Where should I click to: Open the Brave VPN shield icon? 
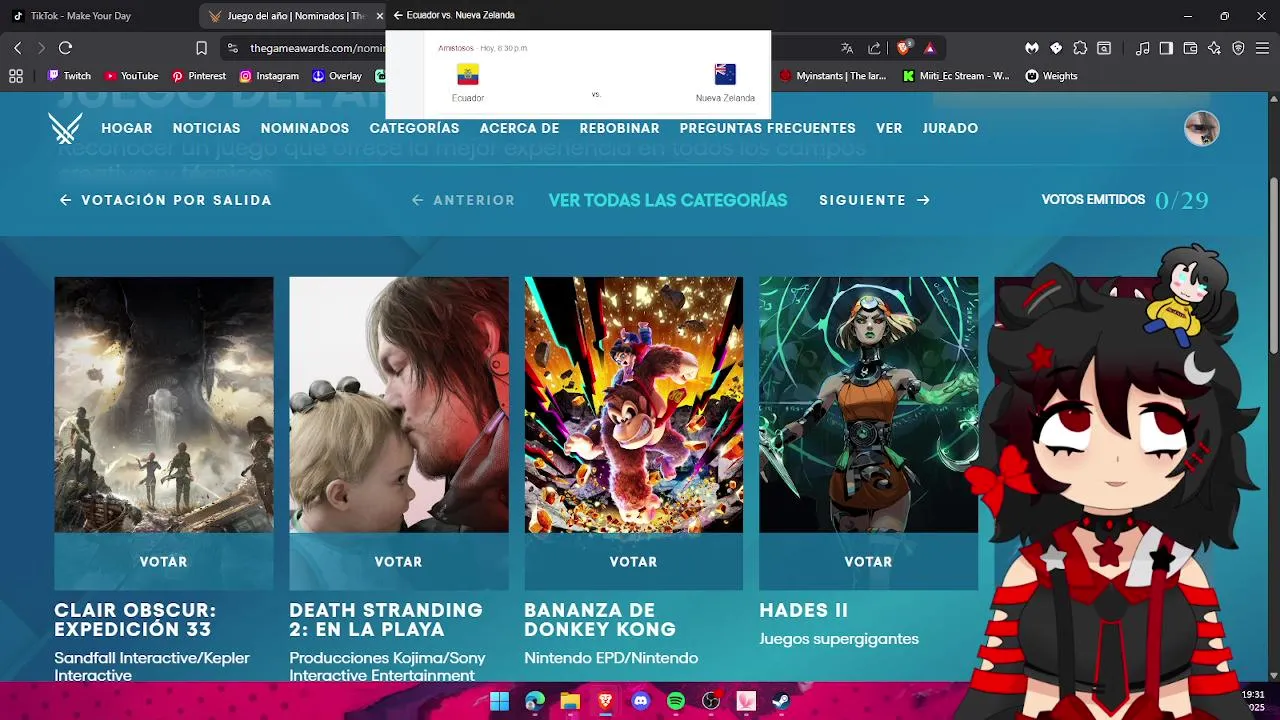1238,48
